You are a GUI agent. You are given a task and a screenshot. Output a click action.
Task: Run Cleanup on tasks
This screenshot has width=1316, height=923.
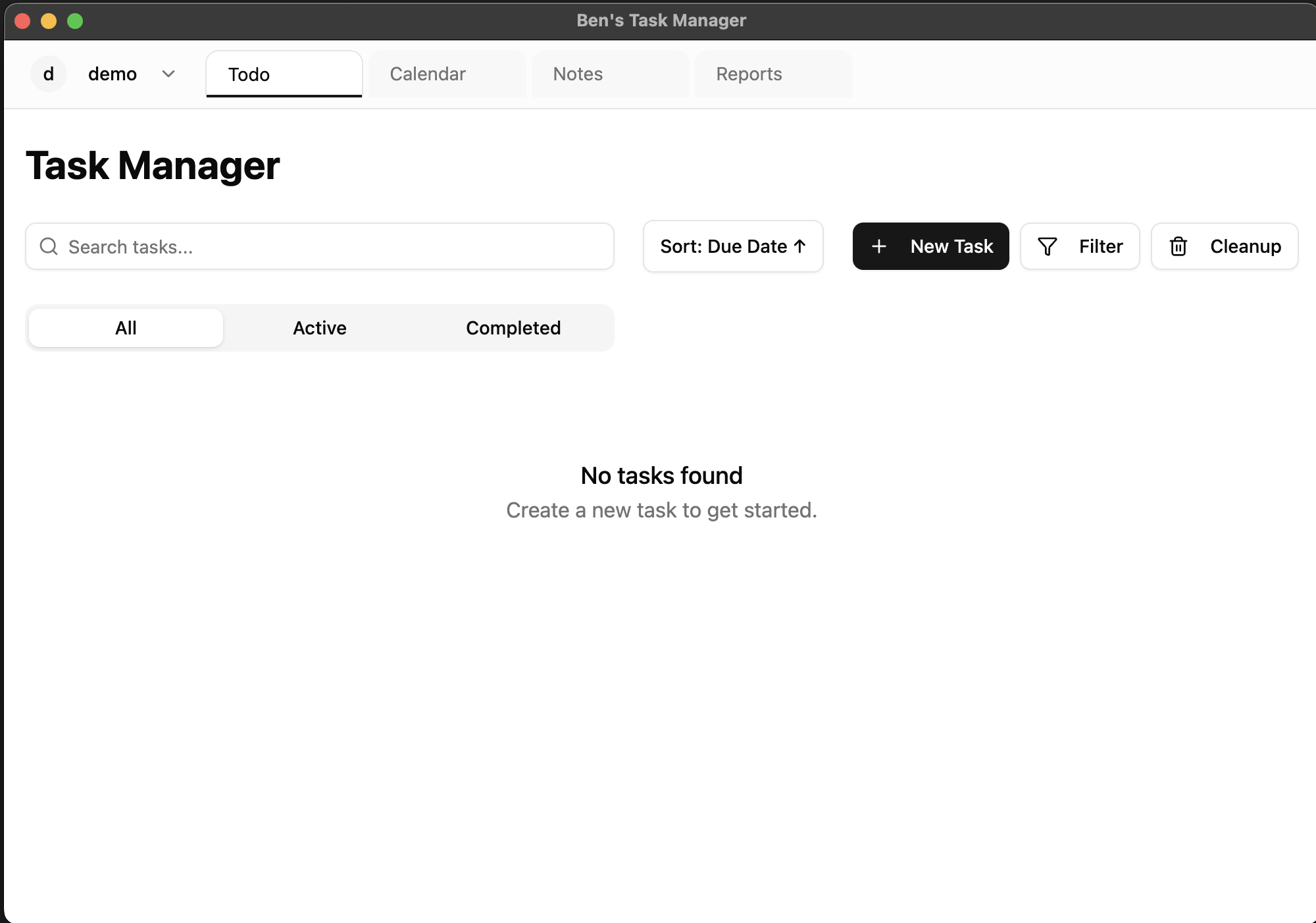[x=1224, y=246]
